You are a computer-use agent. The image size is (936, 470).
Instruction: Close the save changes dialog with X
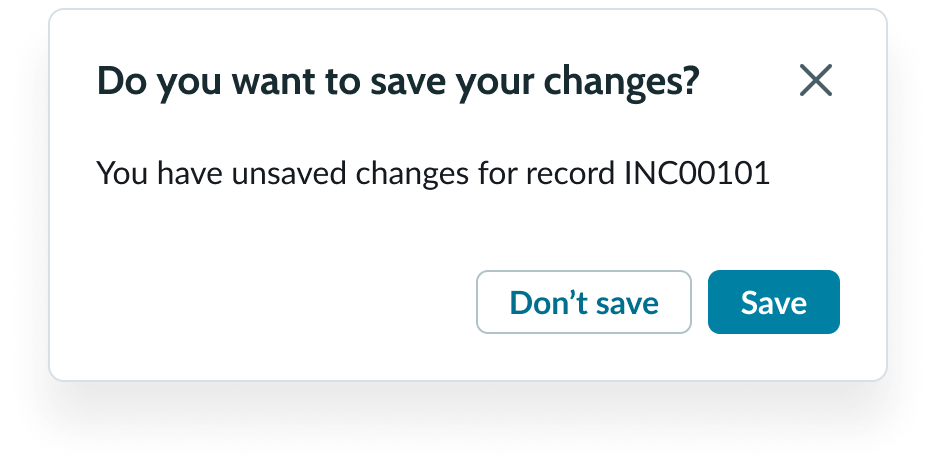[x=816, y=81]
